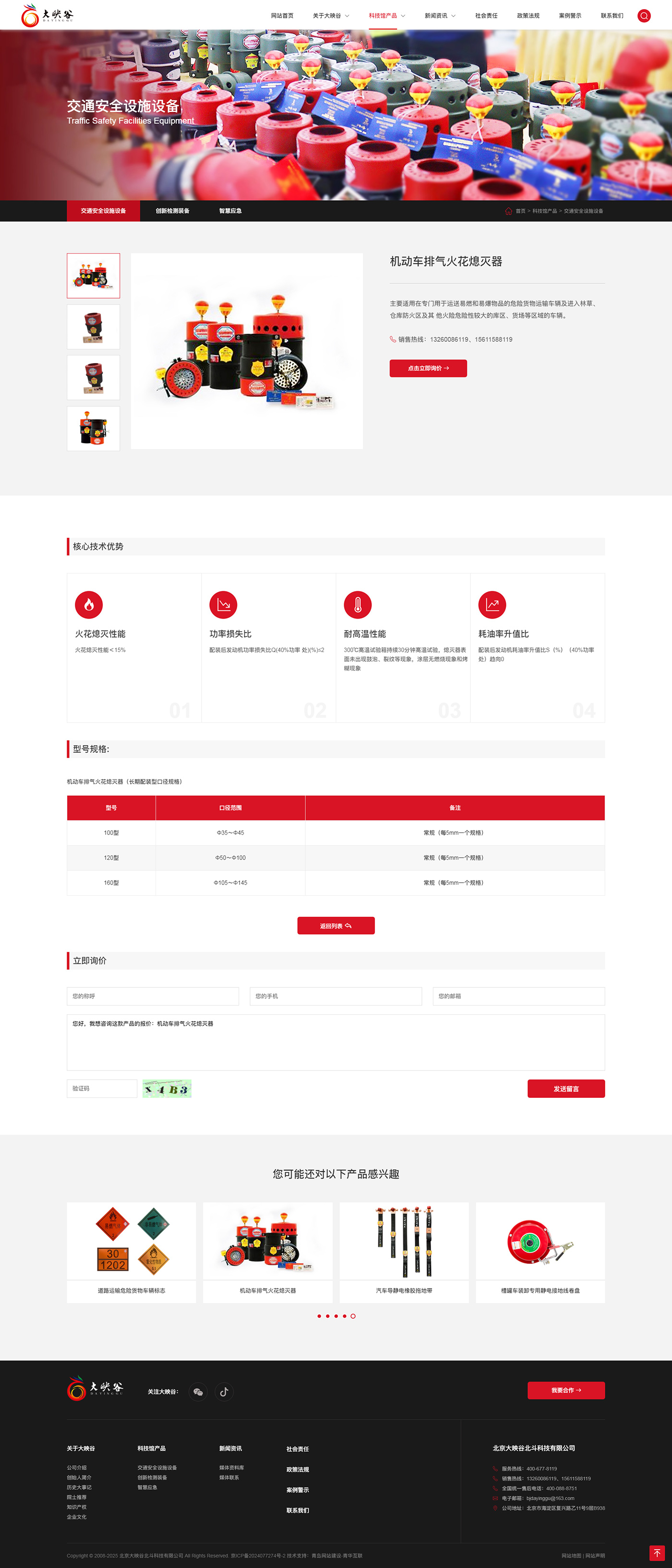Image resolution: width=672 pixels, height=1568 pixels.
Task: Select the fourth product thumbnail image
Action: point(93,428)
